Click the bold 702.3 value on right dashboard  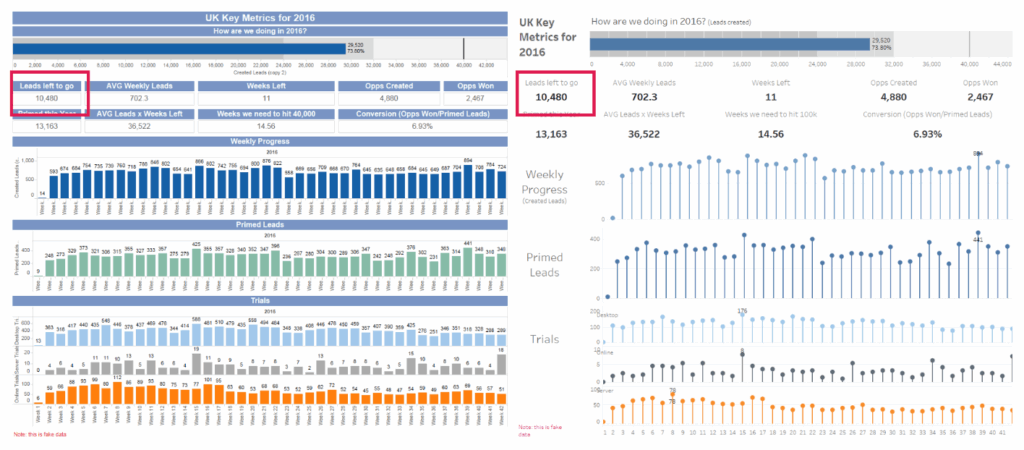tap(644, 98)
